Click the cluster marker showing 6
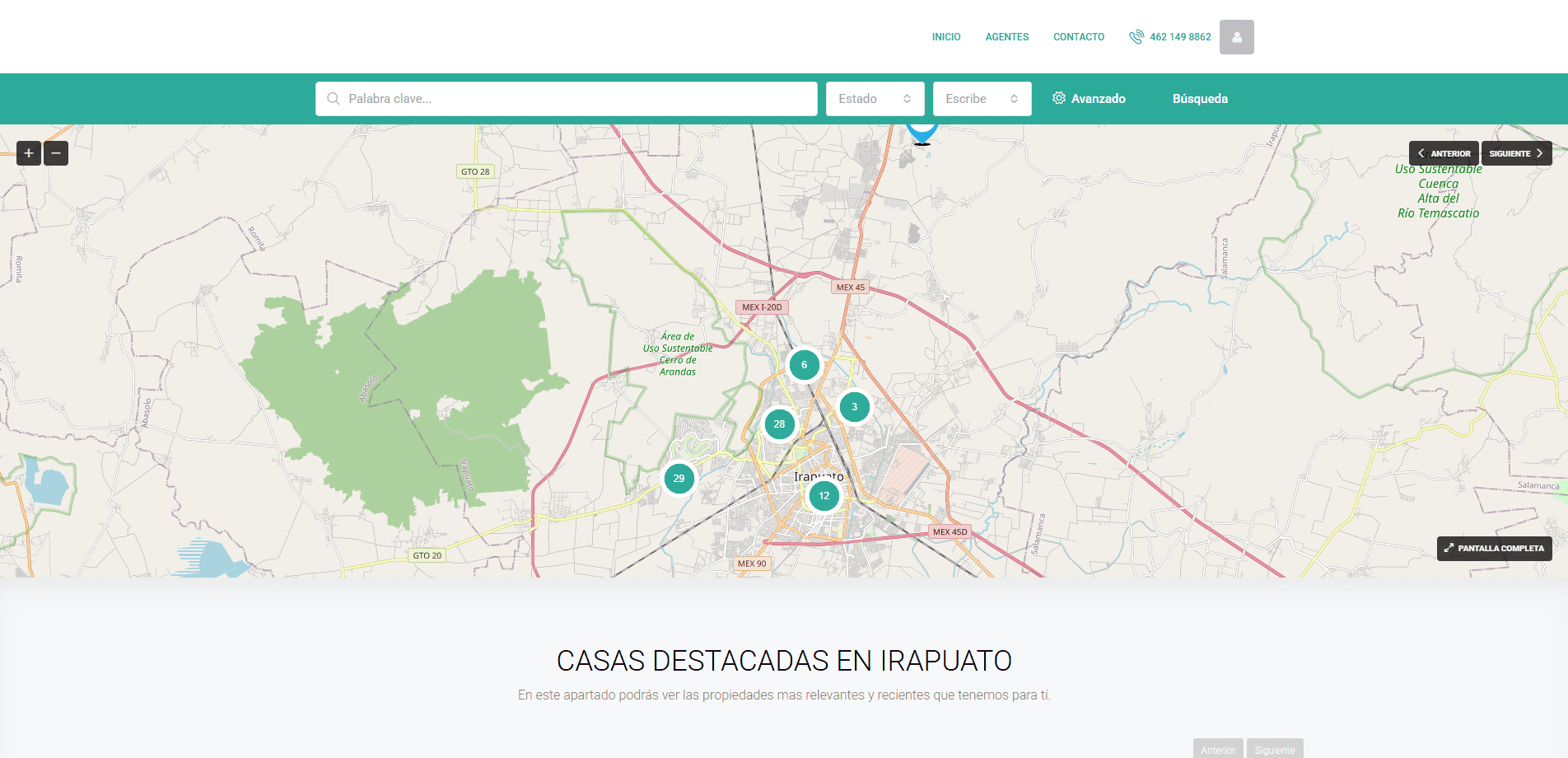 coord(804,365)
